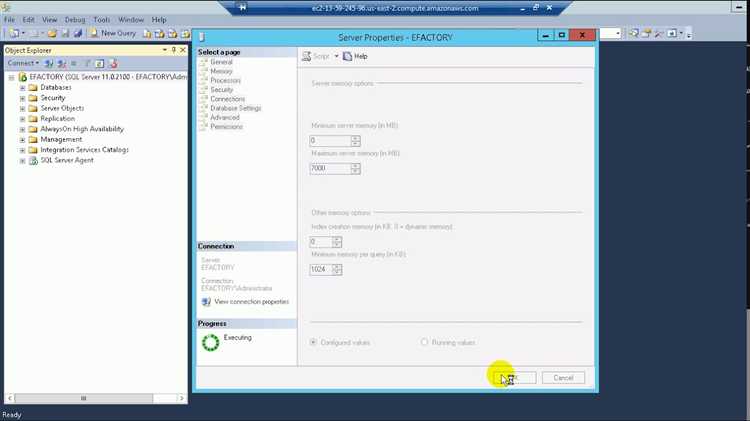
Task: Click View connection properties link
Action: click(x=252, y=302)
